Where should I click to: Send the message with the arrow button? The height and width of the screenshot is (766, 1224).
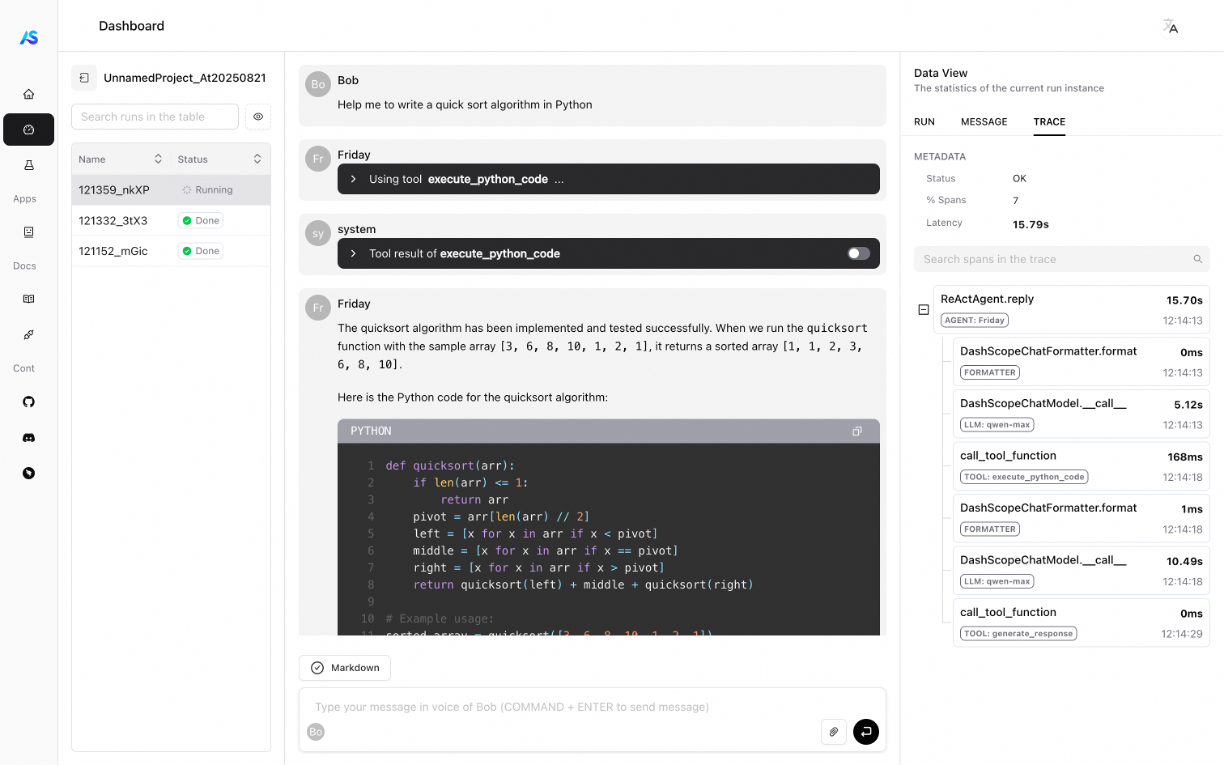(x=866, y=732)
